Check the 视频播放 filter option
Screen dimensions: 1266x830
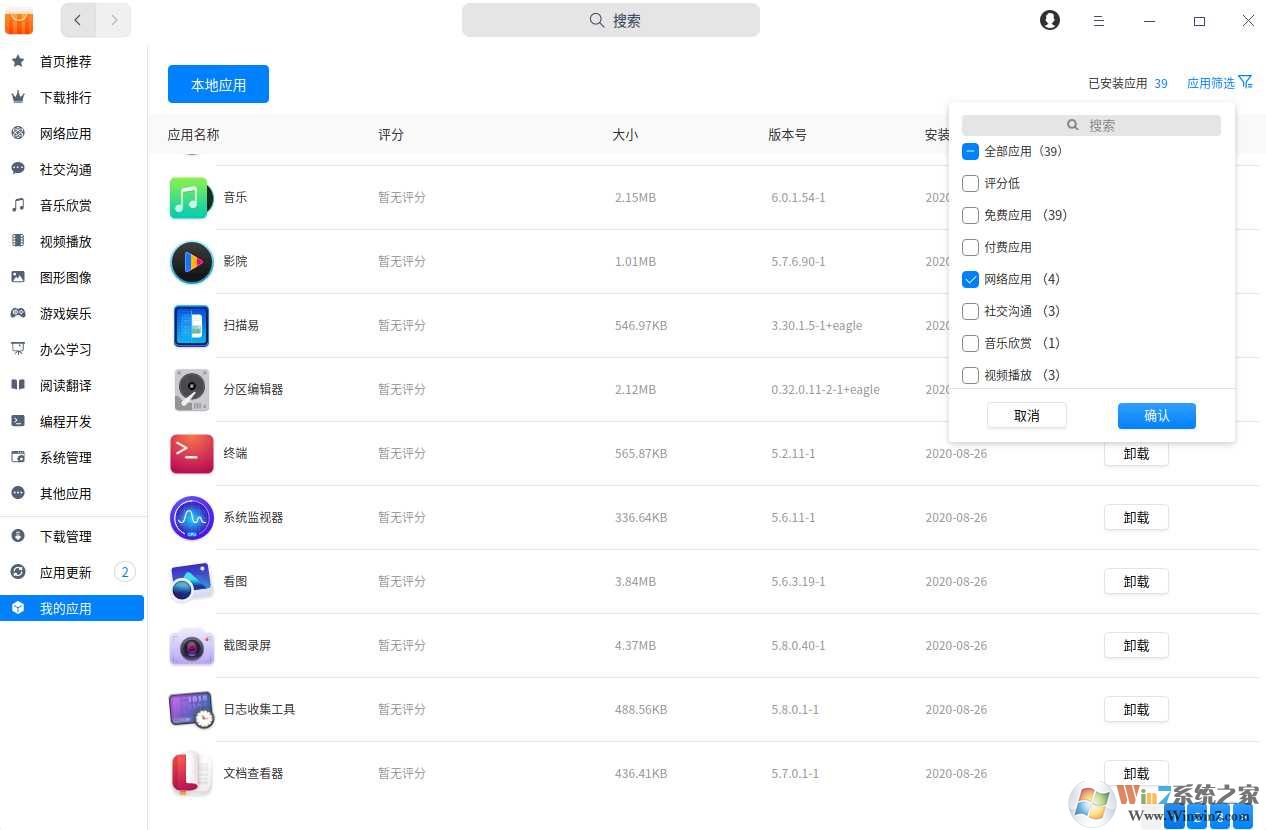970,375
